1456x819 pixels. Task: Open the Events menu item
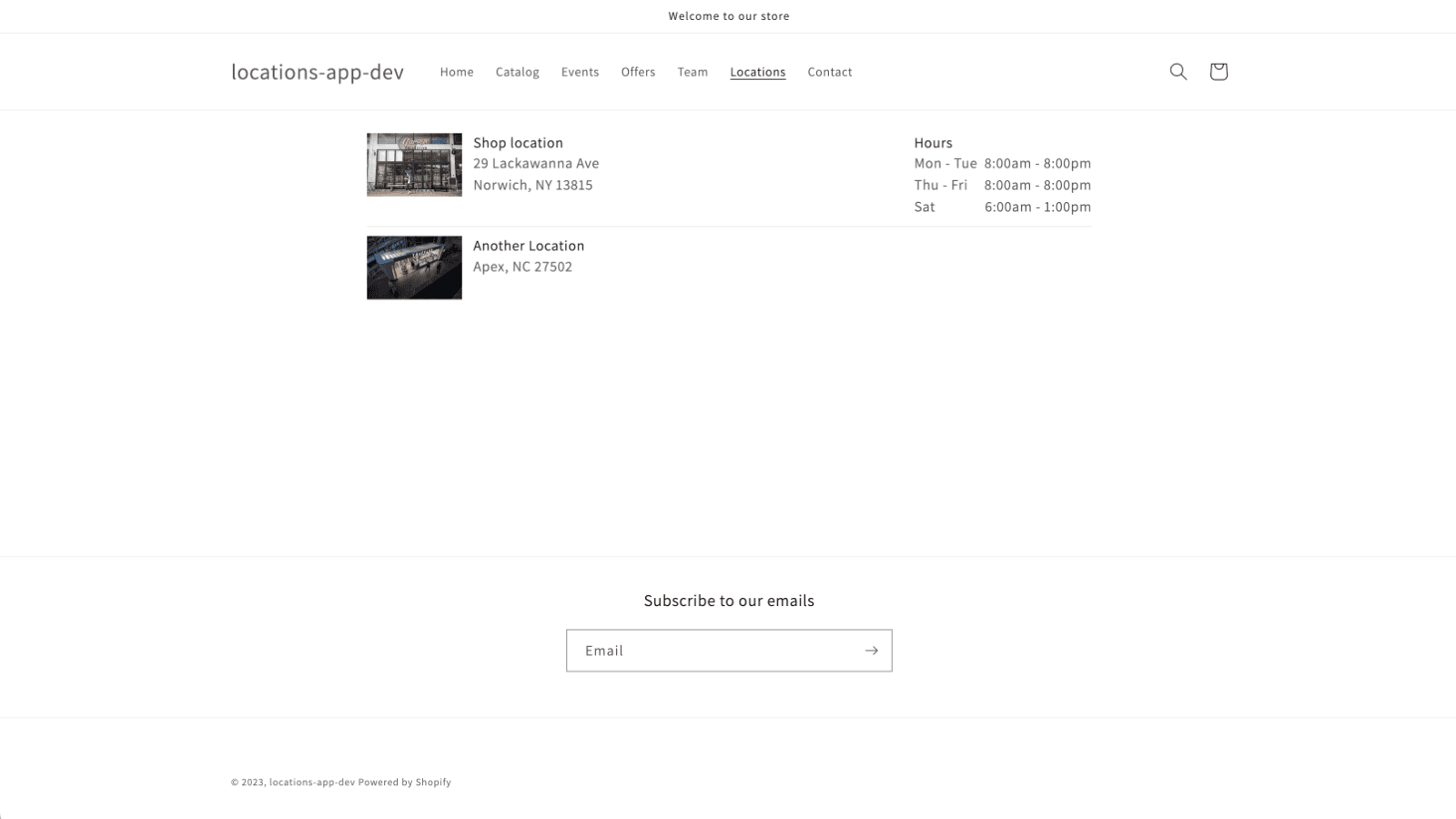[580, 71]
